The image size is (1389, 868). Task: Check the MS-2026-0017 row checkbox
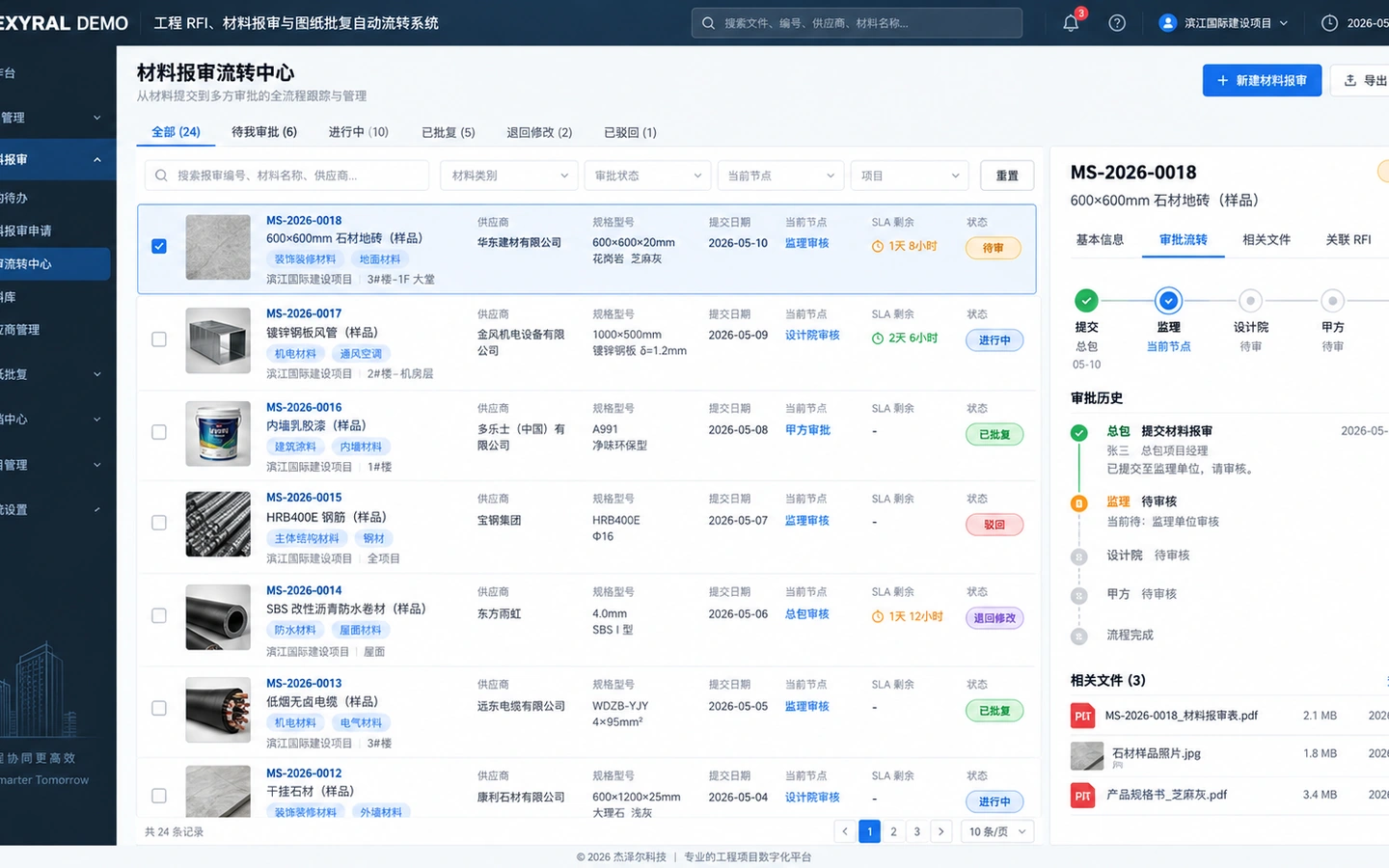click(159, 339)
